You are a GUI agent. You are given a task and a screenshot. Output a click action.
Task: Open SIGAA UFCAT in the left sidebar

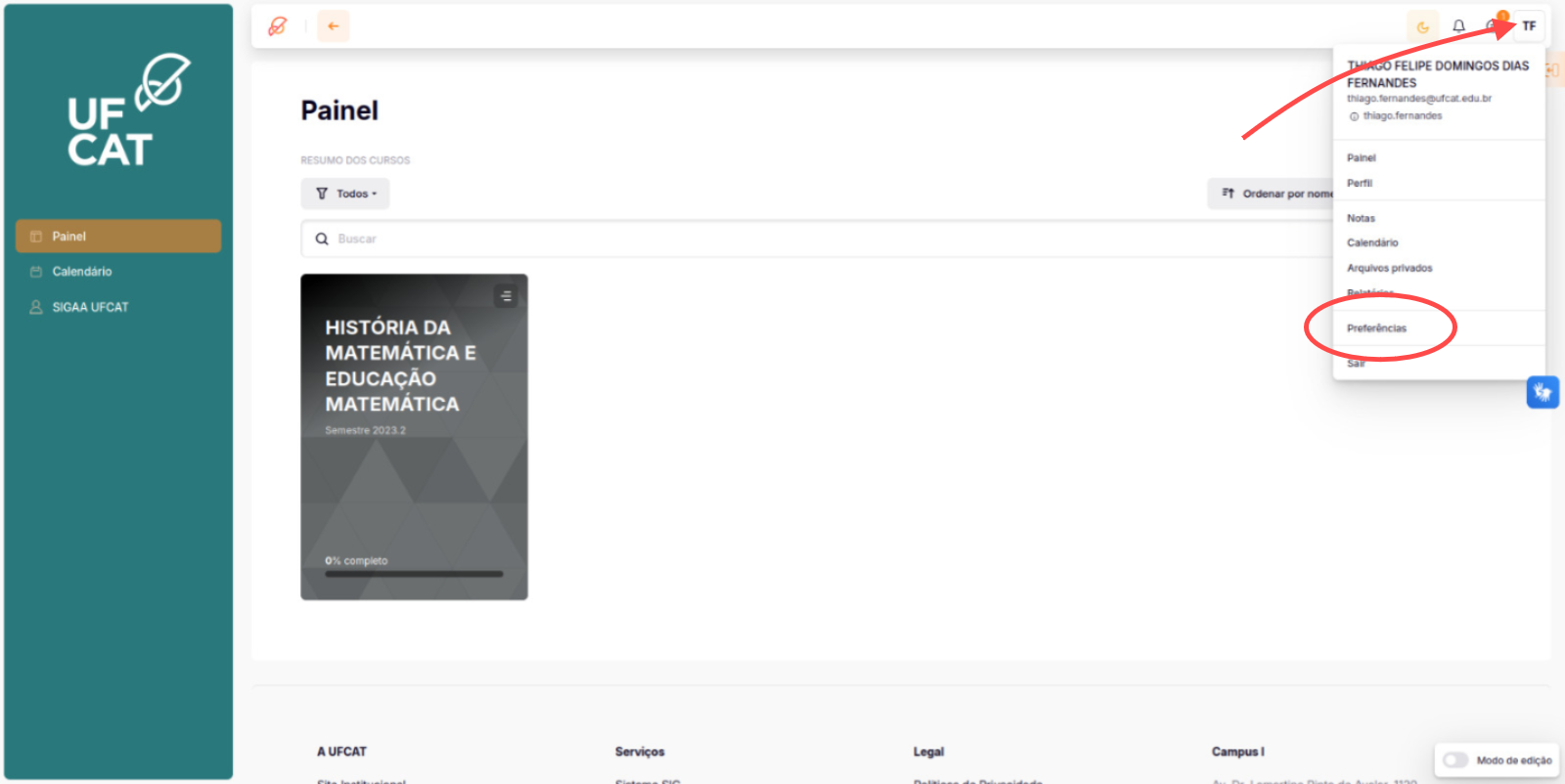coord(118,307)
